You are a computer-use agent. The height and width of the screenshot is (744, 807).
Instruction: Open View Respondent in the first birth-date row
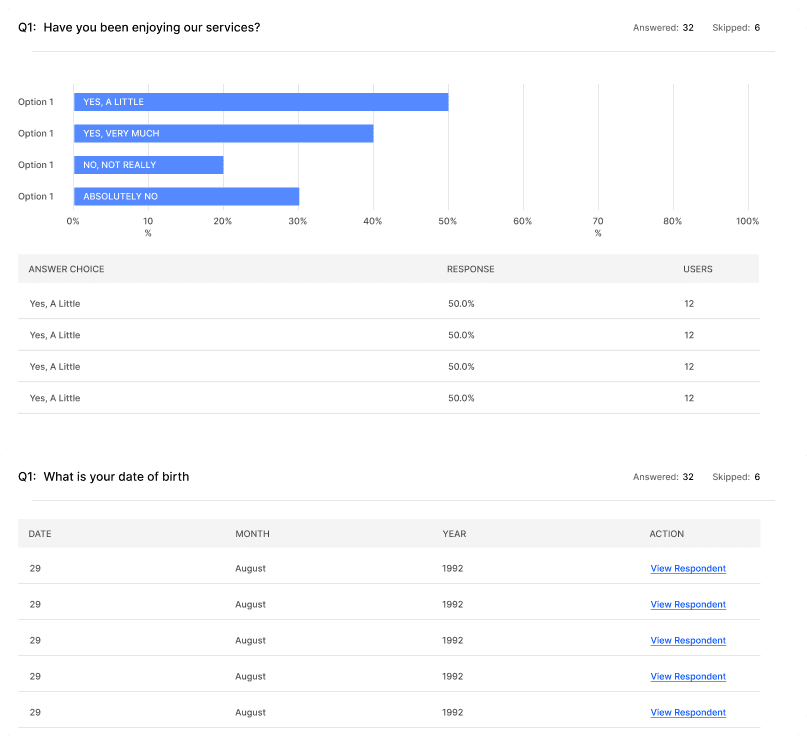coord(688,569)
